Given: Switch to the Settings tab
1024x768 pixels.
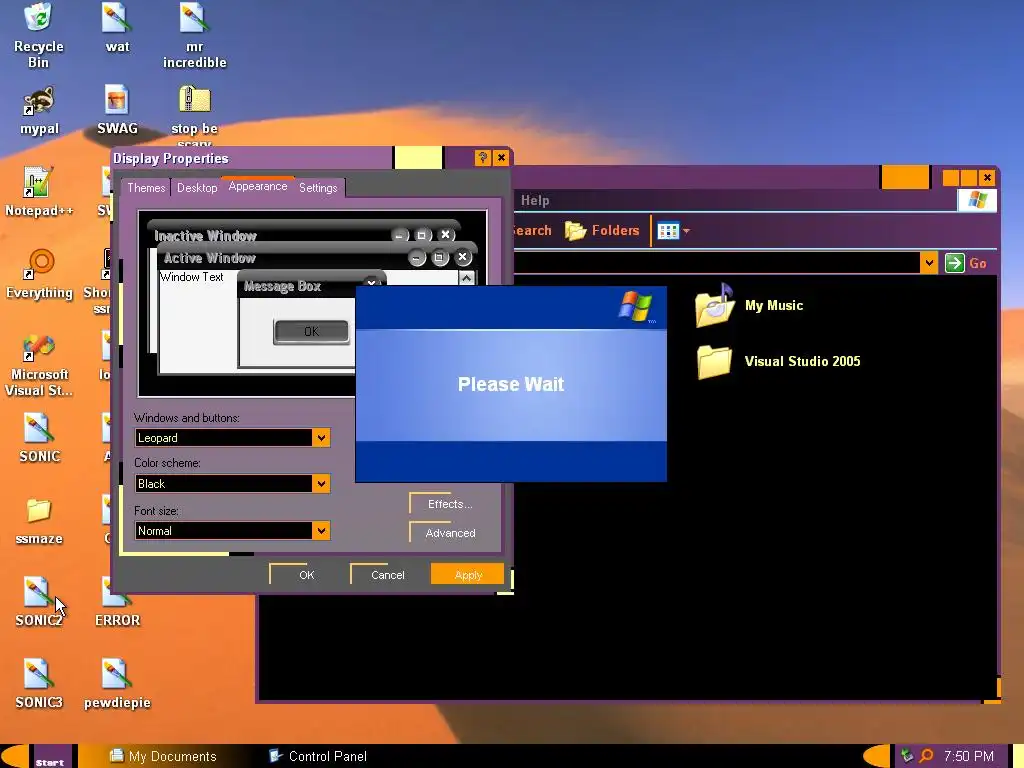Looking at the screenshot, I should (318, 187).
